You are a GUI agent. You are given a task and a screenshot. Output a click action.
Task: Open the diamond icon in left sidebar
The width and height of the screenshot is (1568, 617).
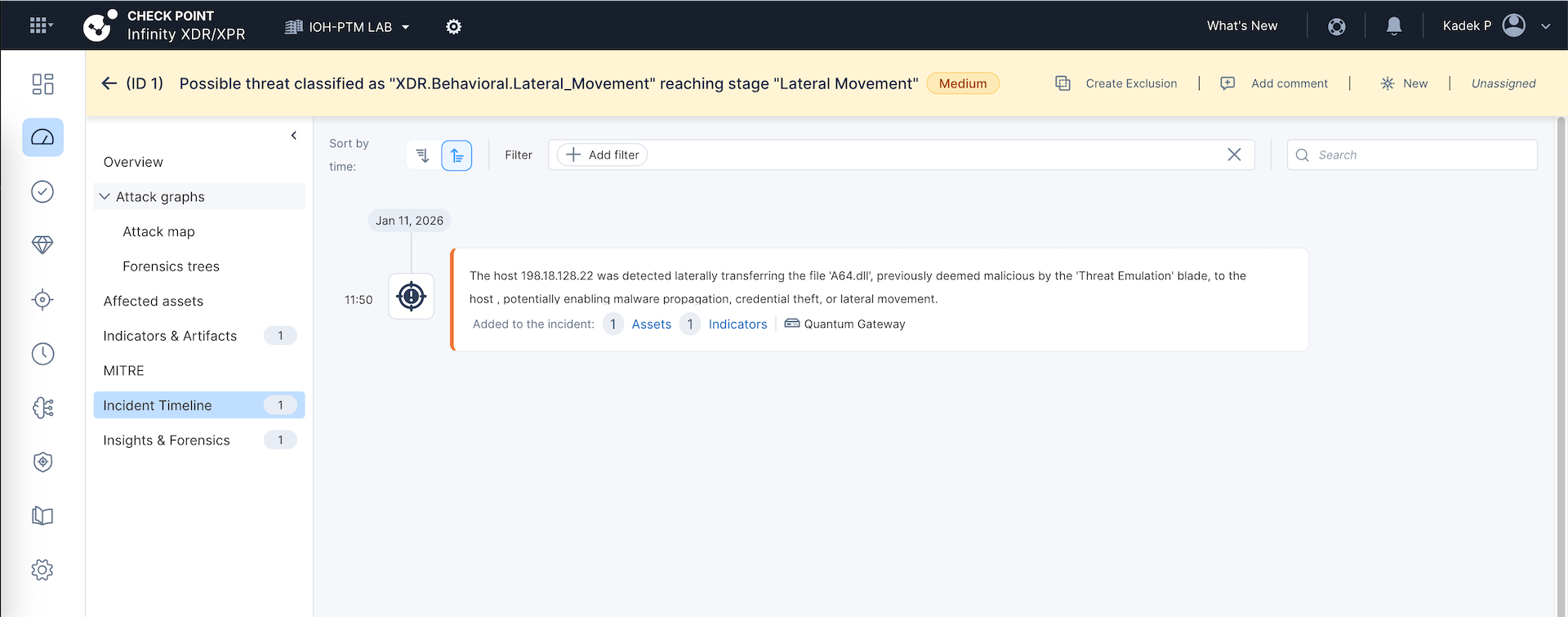(42, 245)
